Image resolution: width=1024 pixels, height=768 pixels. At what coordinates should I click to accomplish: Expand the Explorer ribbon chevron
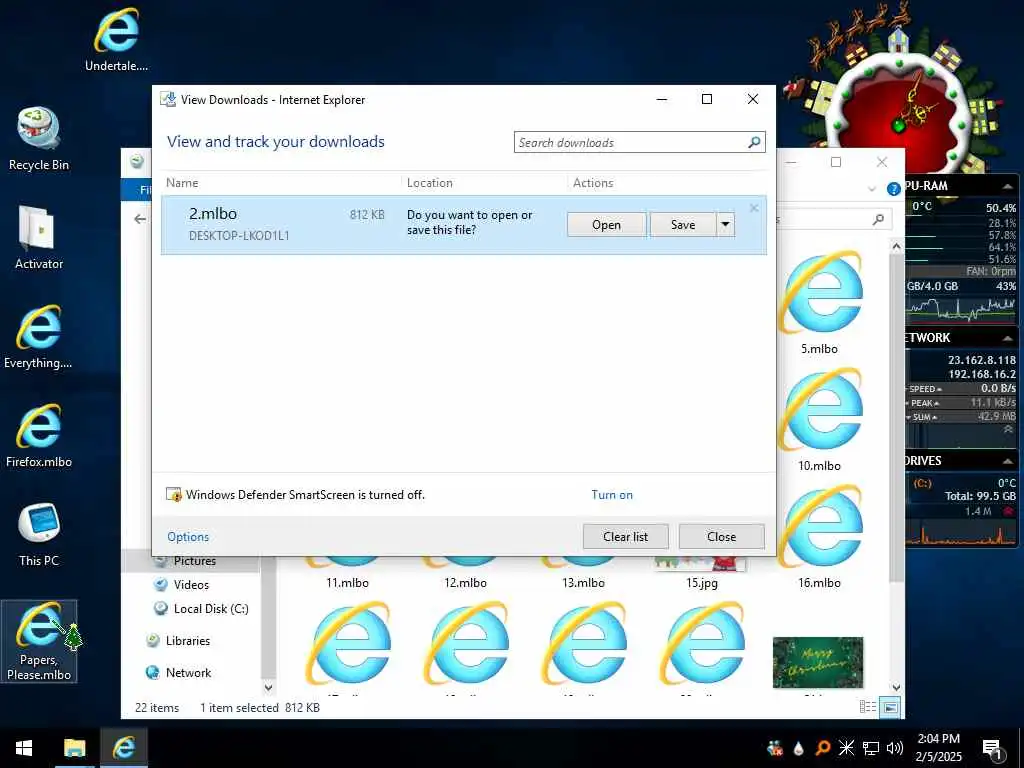pyautogui.click(x=872, y=189)
